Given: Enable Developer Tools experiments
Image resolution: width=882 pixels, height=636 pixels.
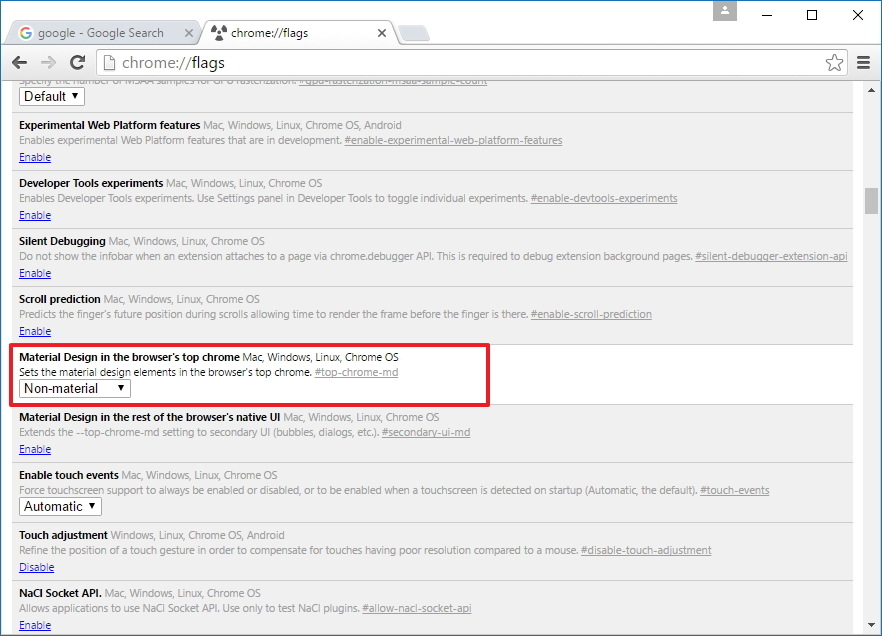Looking at the screenshot, I should [x=35, y=215].
